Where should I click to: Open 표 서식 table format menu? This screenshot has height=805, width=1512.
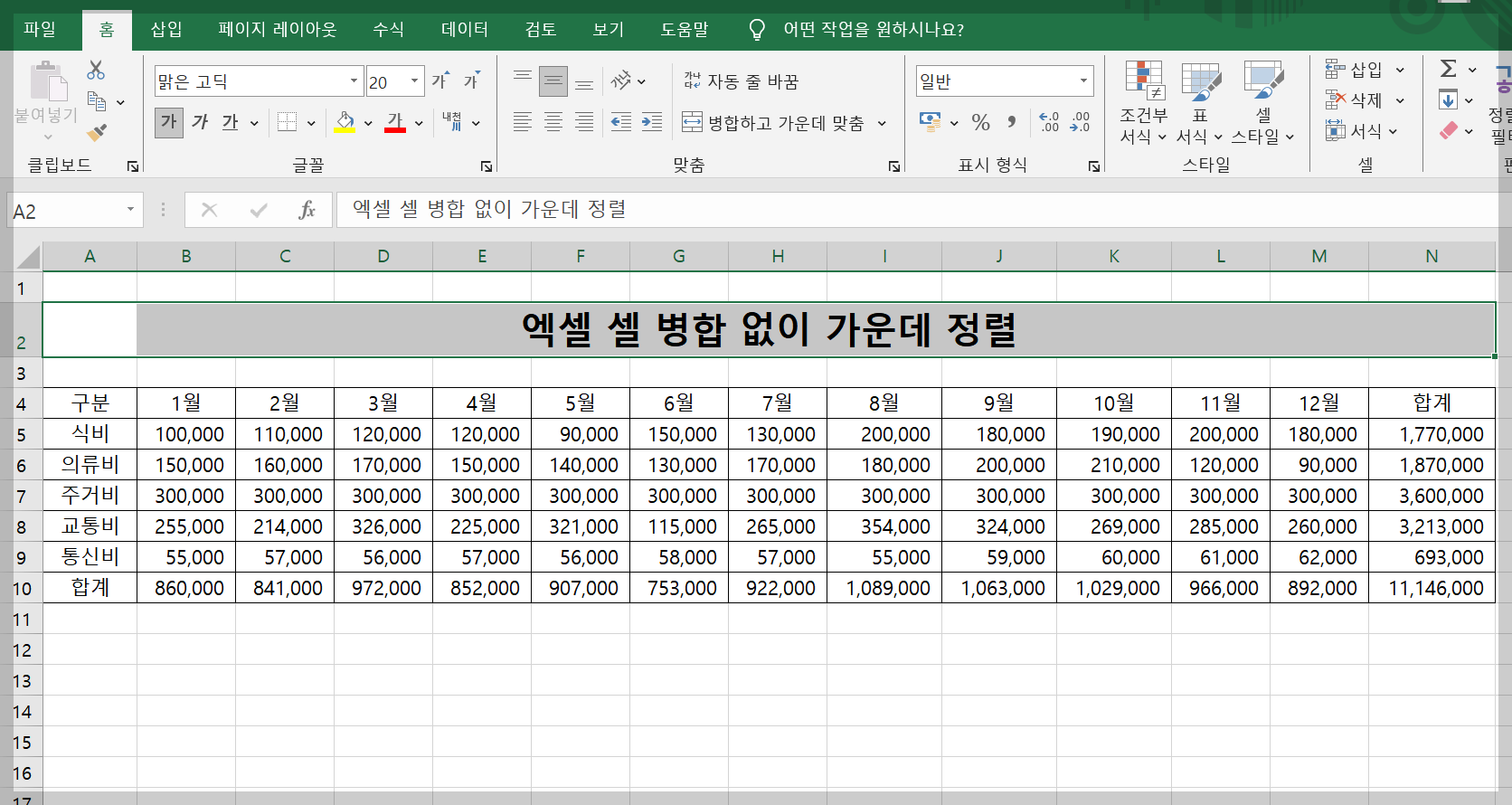1200,102
